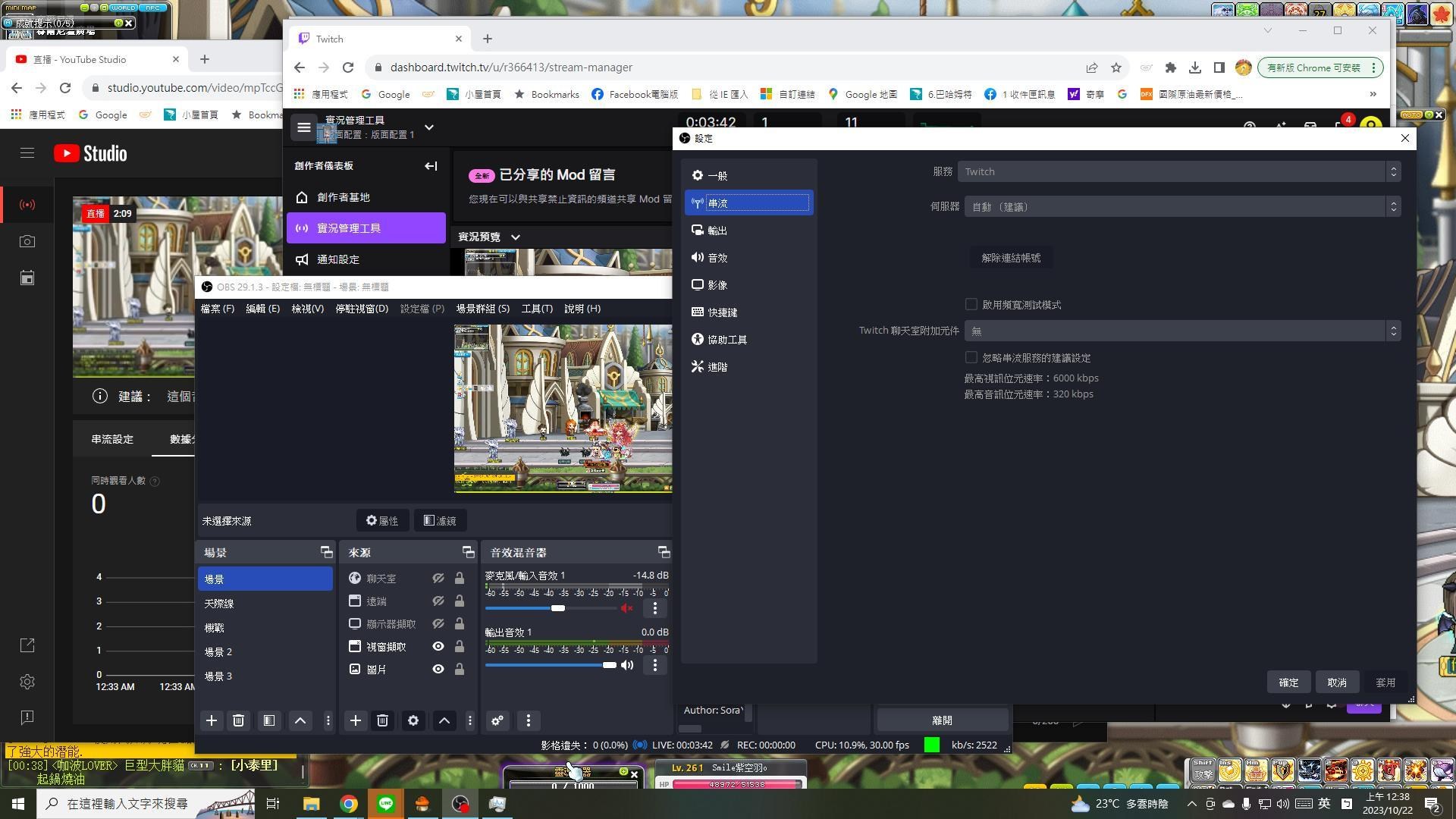This screenshot has height=819, width=1456.
Task: Select 場景 2 in the scenes list
Action: [x=220, y=651]
